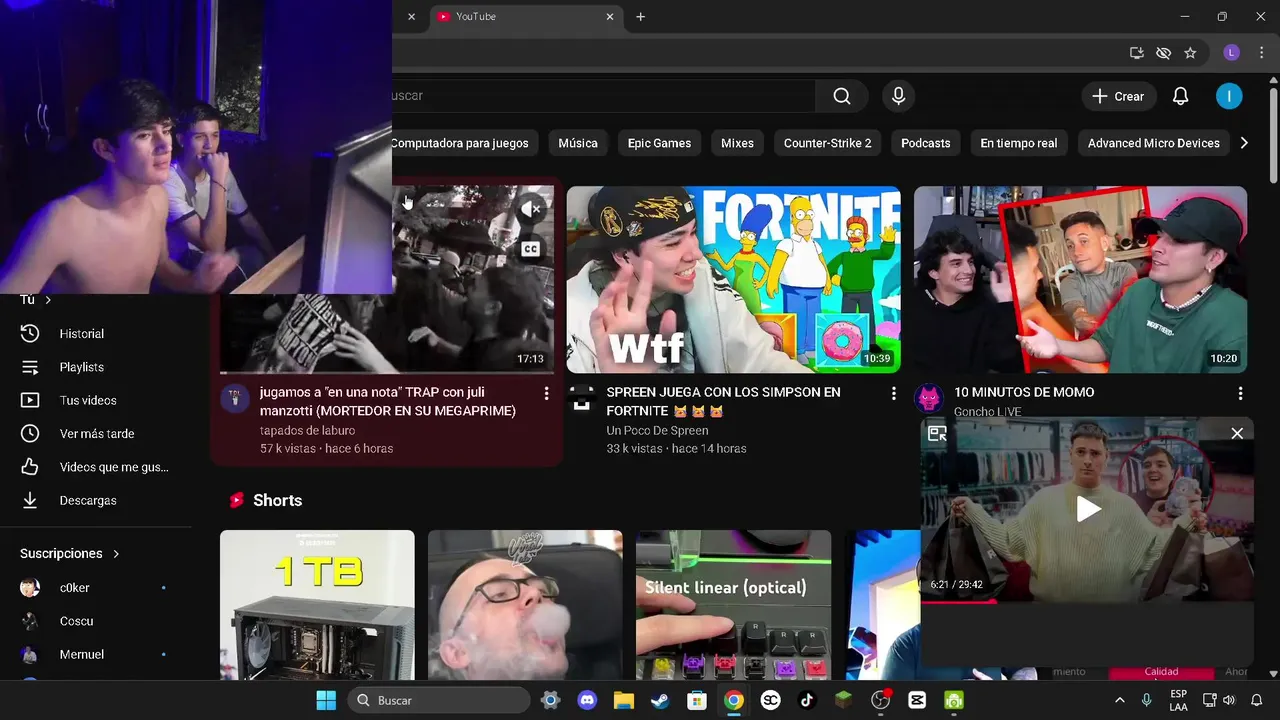Click title jugamos a en una nota TRAP
Viewport: 1280px width, 720px height.
(x=388, y=401)
